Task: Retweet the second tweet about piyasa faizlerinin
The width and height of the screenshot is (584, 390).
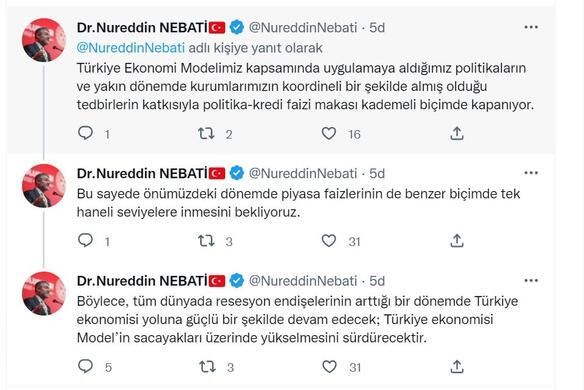Action: (206, 241)
